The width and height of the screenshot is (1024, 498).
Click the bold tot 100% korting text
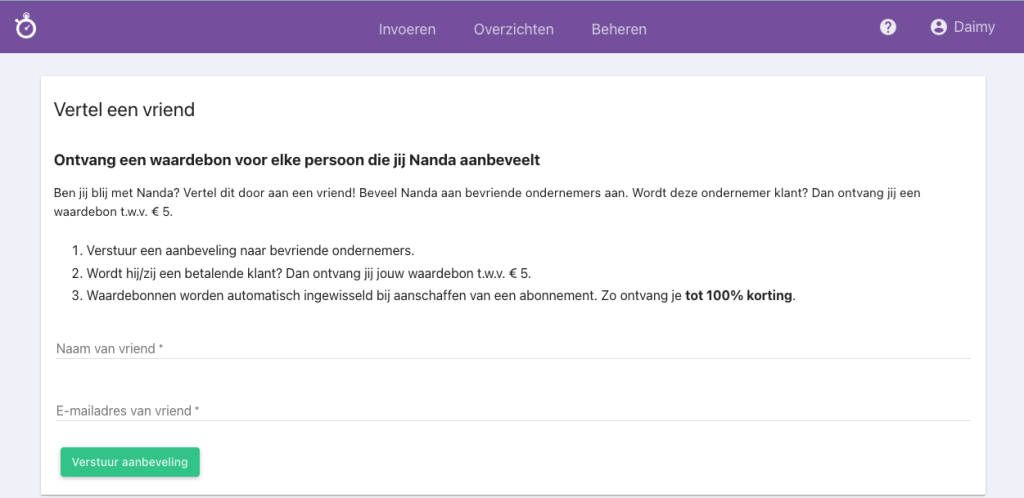(739, 297)
